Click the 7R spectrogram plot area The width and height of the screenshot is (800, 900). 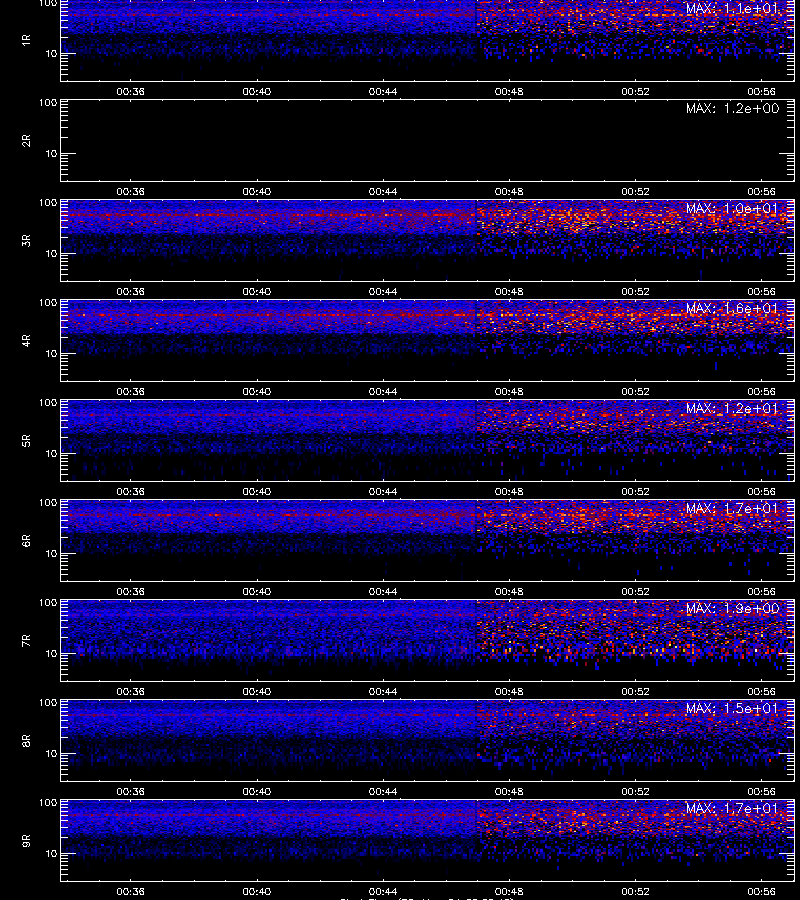428,641
